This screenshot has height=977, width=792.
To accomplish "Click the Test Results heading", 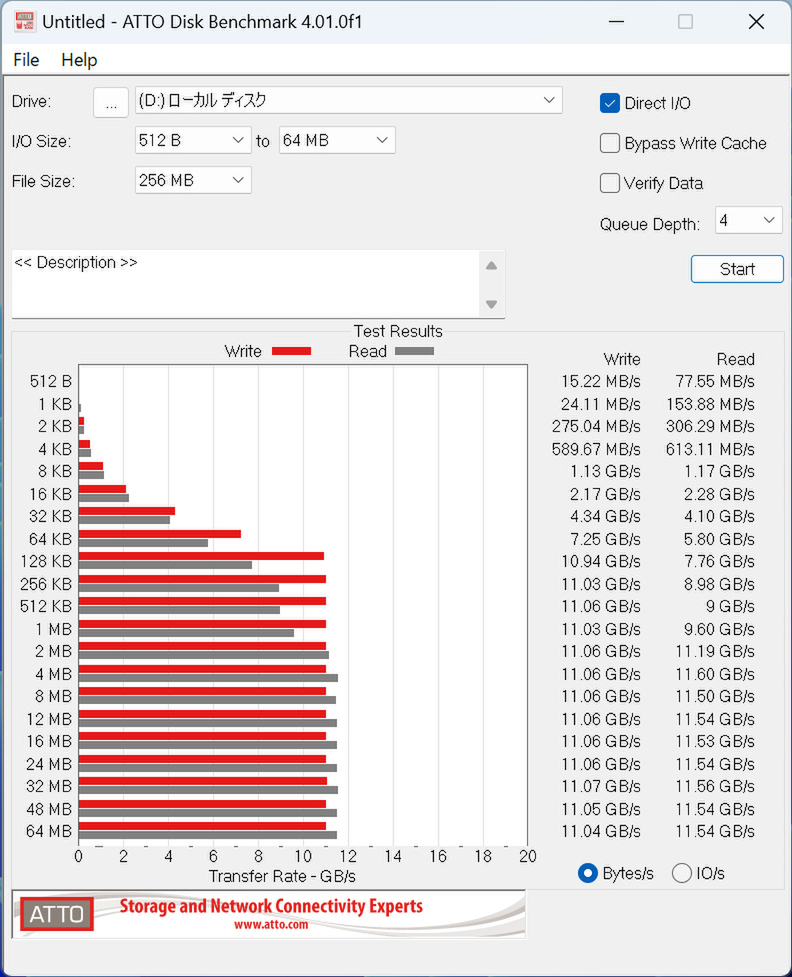I will click(x=398, y=331).
